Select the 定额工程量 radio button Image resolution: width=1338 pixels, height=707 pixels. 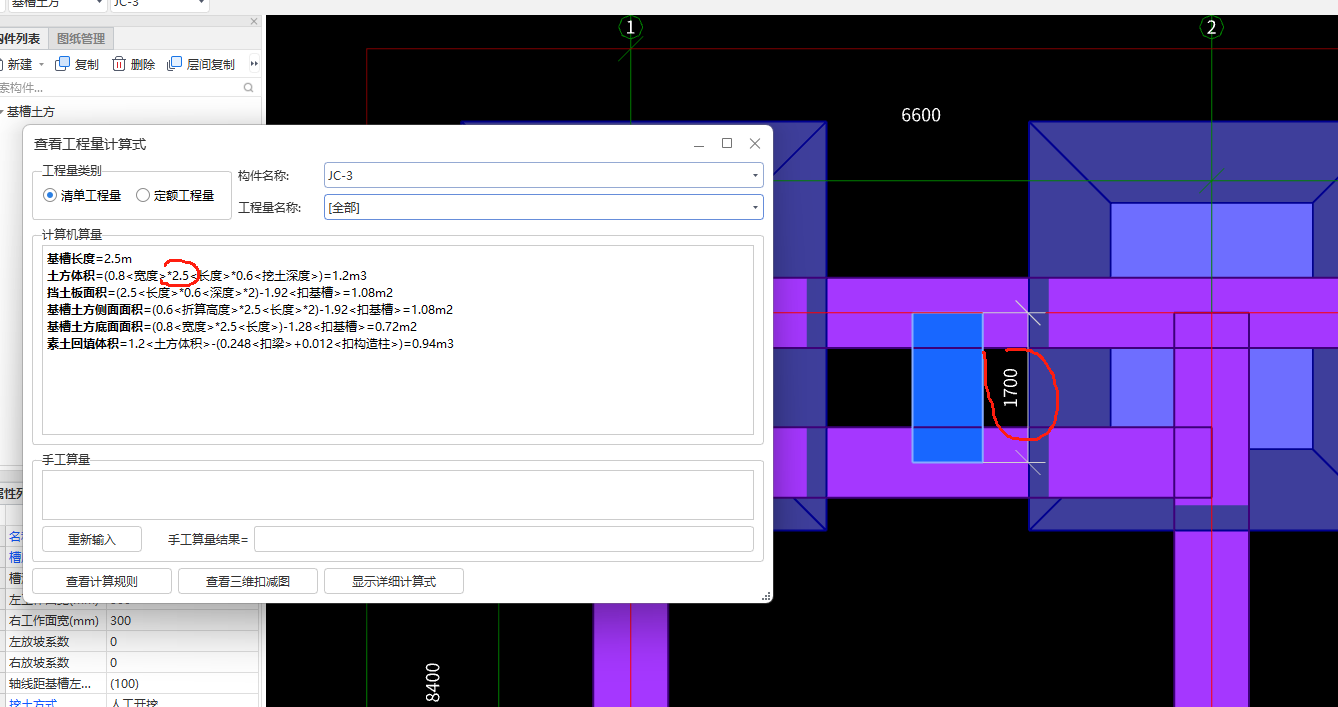[x=143, y=195]
